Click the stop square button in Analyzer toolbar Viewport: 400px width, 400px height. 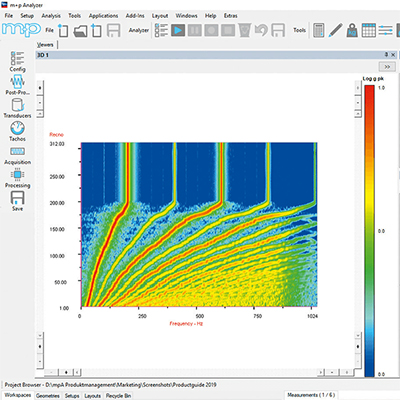click(x=228, y=30)
